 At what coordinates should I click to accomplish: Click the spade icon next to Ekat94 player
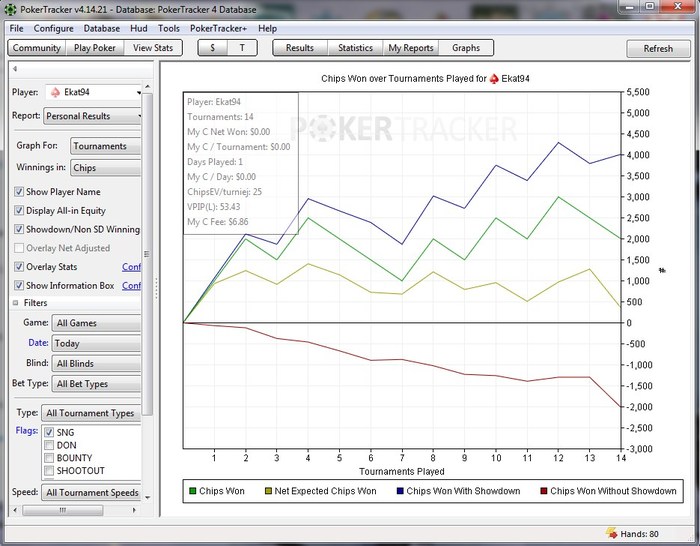coord(55,92)
